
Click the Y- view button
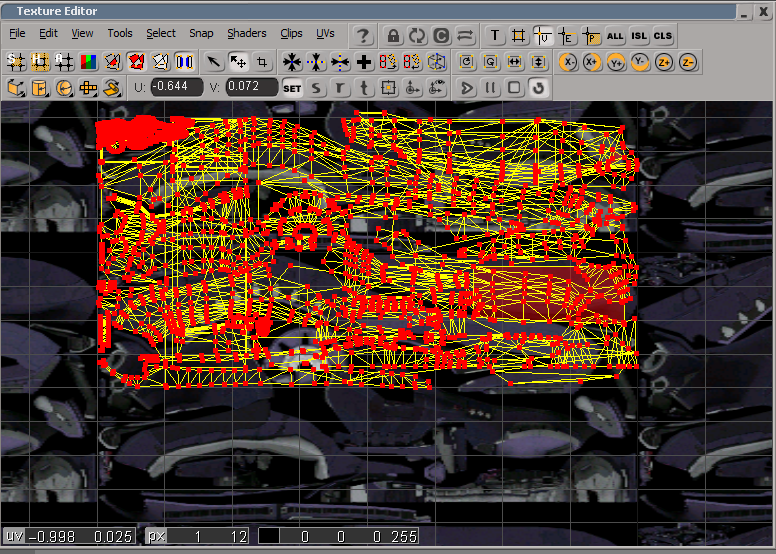coord(640,62)
